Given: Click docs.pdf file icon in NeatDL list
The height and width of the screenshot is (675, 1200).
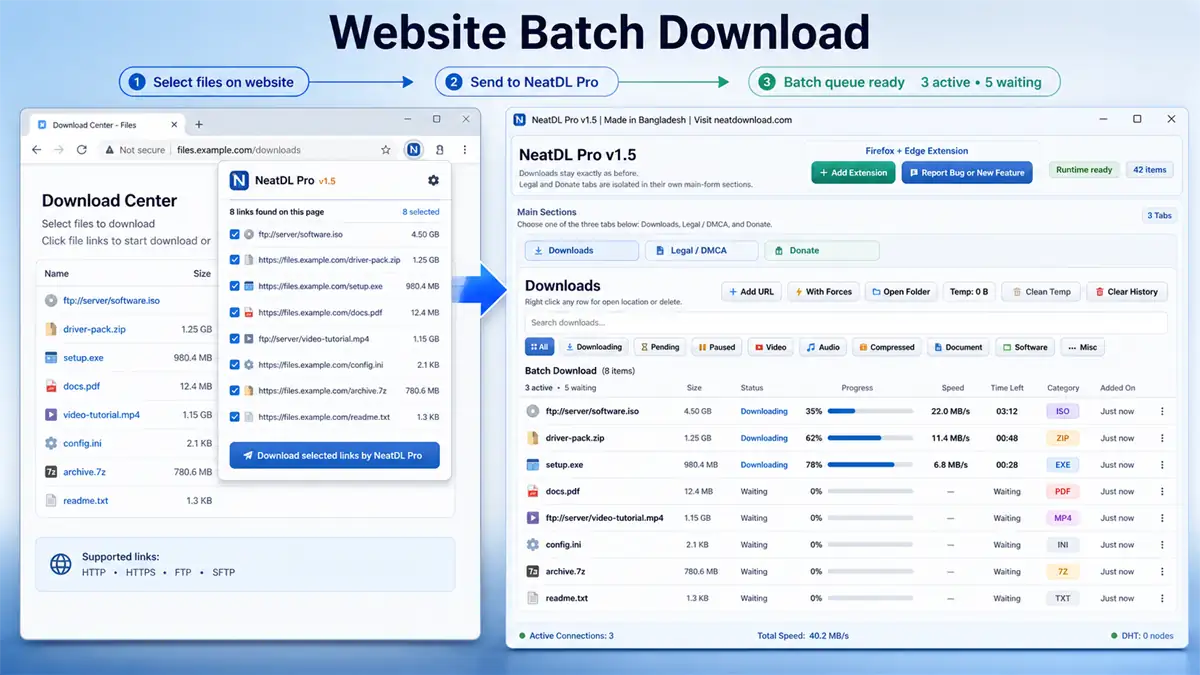Looking at the screenshot, I should click(x=533, y=491).
